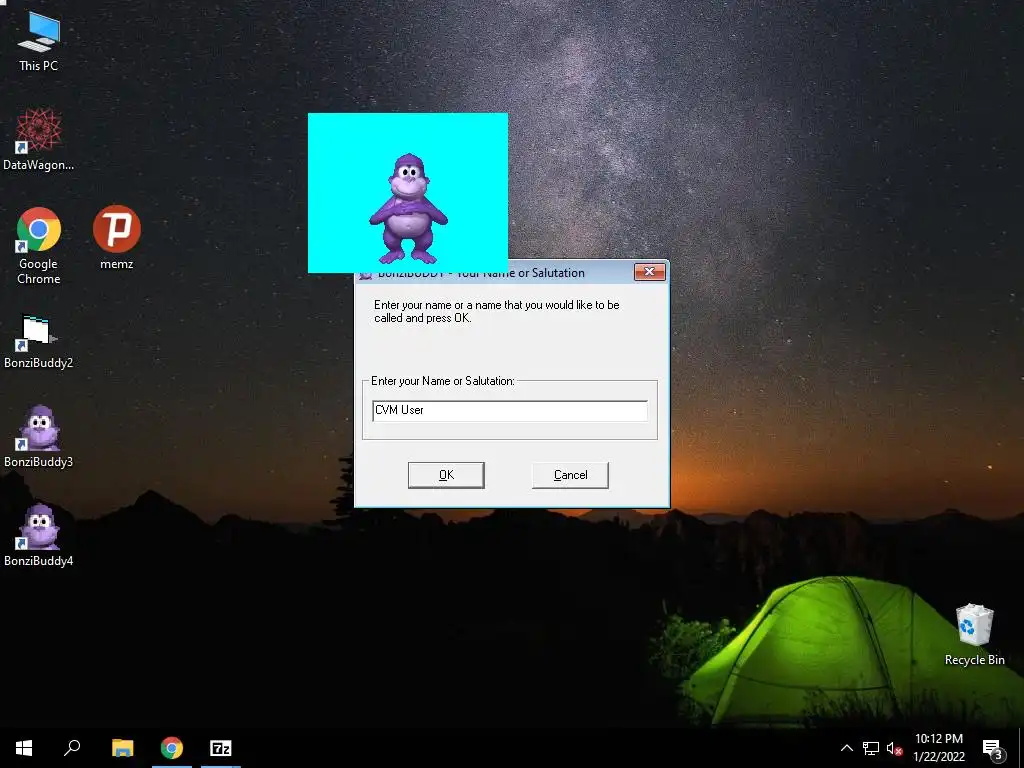
Task: Open the muted volume tray icon
Action: click(895, 748)
